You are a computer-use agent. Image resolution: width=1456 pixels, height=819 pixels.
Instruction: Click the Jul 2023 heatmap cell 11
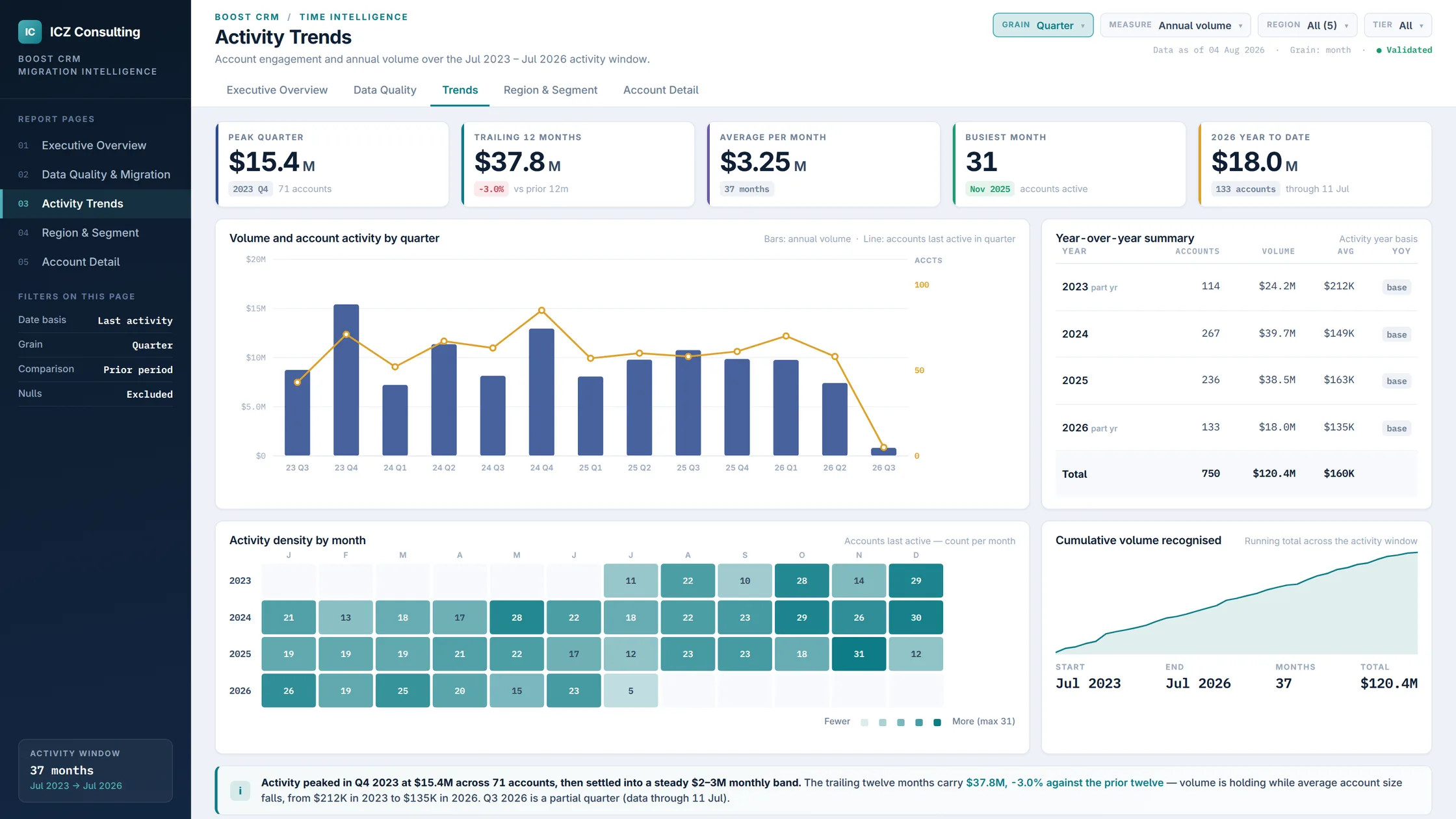tap(630, 580)
